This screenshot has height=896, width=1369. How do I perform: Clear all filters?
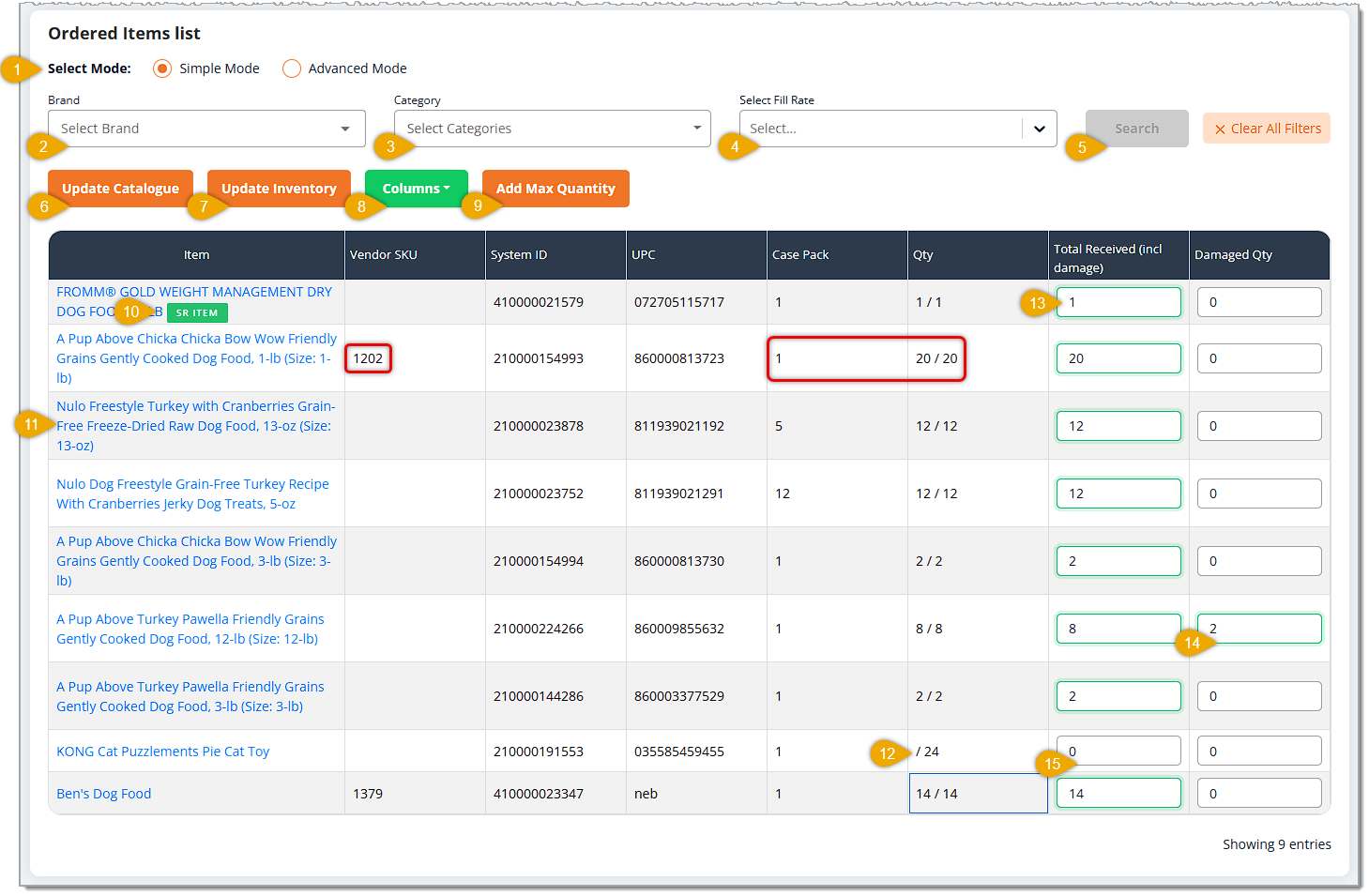[x=1267, y=129]
